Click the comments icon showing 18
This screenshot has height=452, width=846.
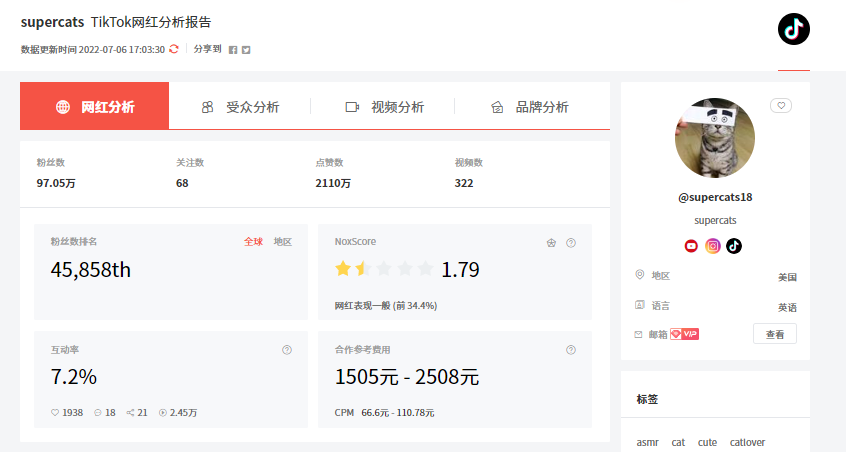98,413
